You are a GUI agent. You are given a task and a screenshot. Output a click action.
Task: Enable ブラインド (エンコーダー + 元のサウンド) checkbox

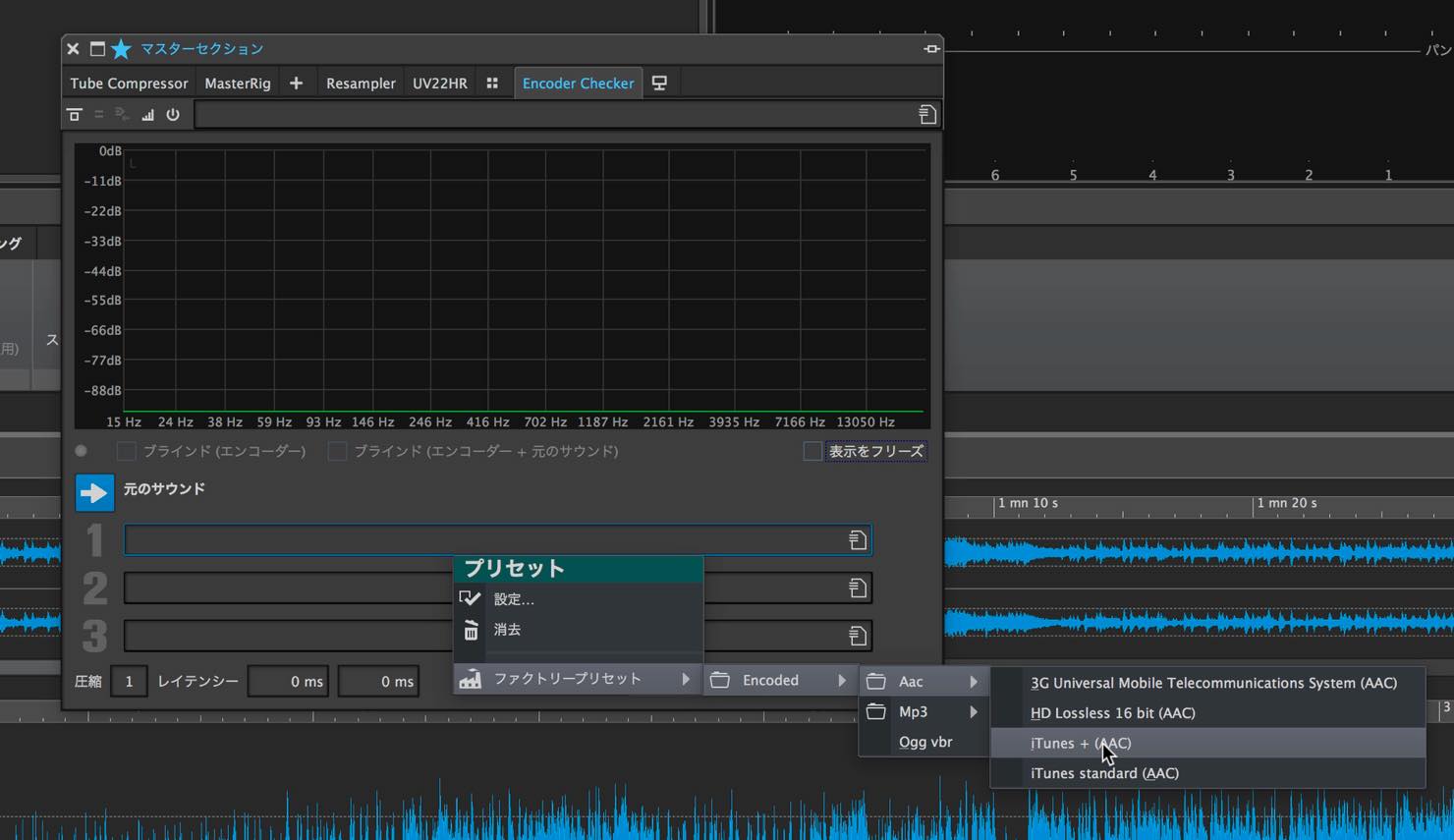[x=337, y=451]
